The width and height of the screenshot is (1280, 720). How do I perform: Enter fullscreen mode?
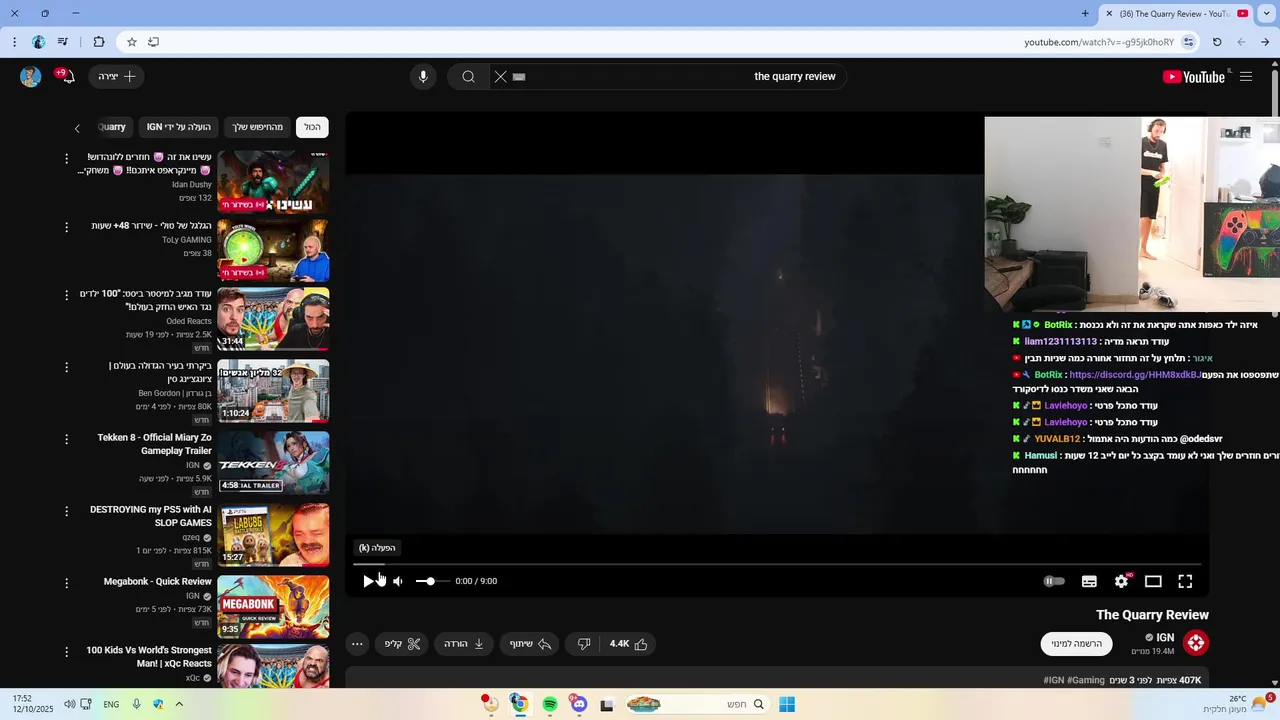[x=1185, y=581]
